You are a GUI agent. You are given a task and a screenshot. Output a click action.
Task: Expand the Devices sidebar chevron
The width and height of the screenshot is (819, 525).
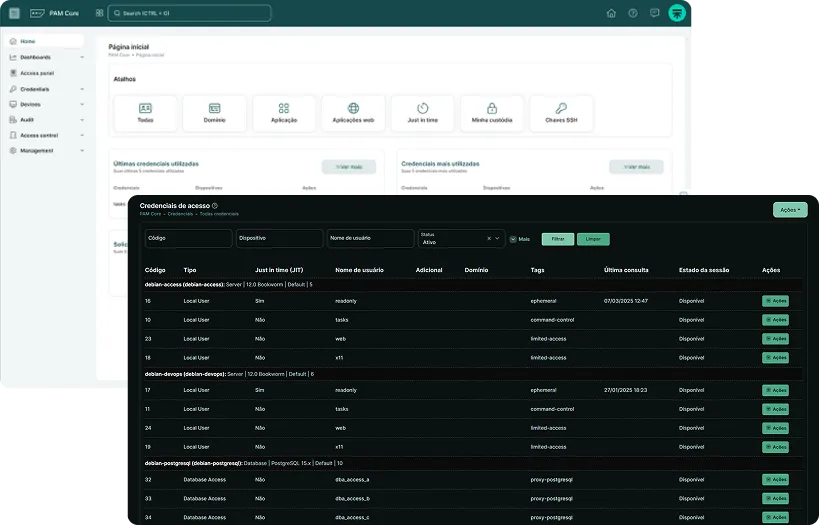click(82, 104)
